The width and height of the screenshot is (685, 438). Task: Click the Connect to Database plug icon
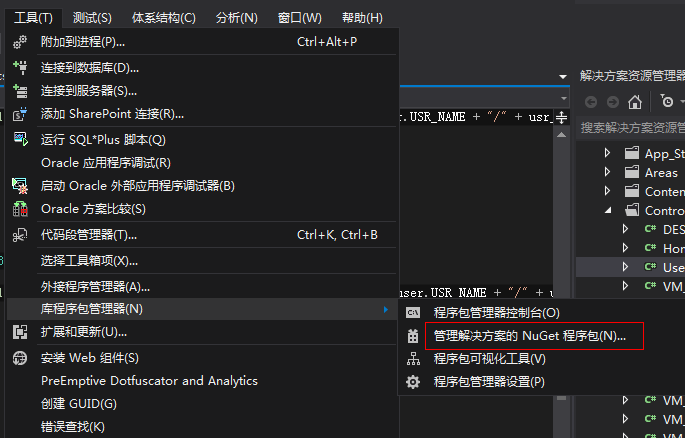point(20,68)
